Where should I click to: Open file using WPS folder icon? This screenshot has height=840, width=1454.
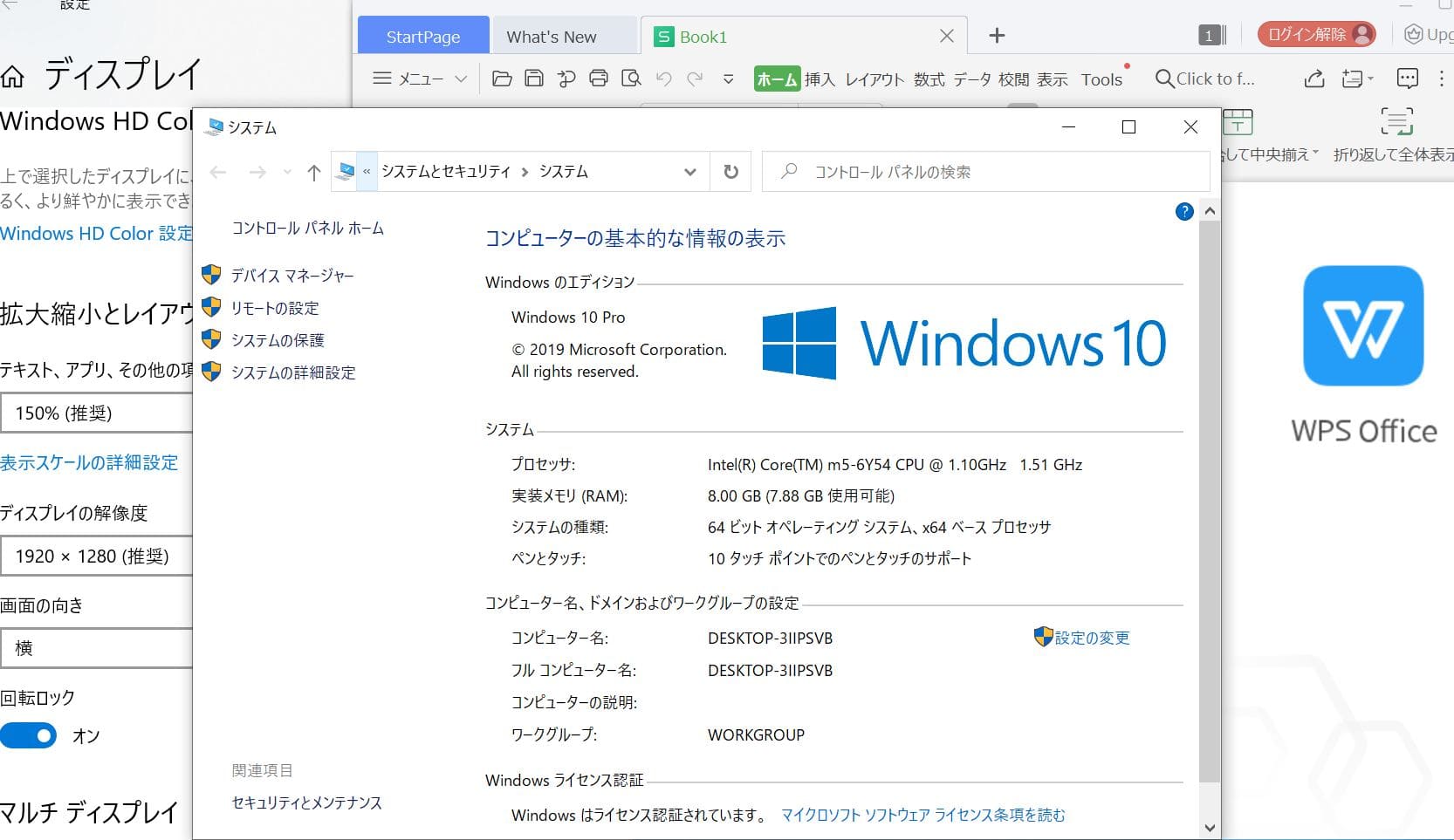[x=502, y=79]
